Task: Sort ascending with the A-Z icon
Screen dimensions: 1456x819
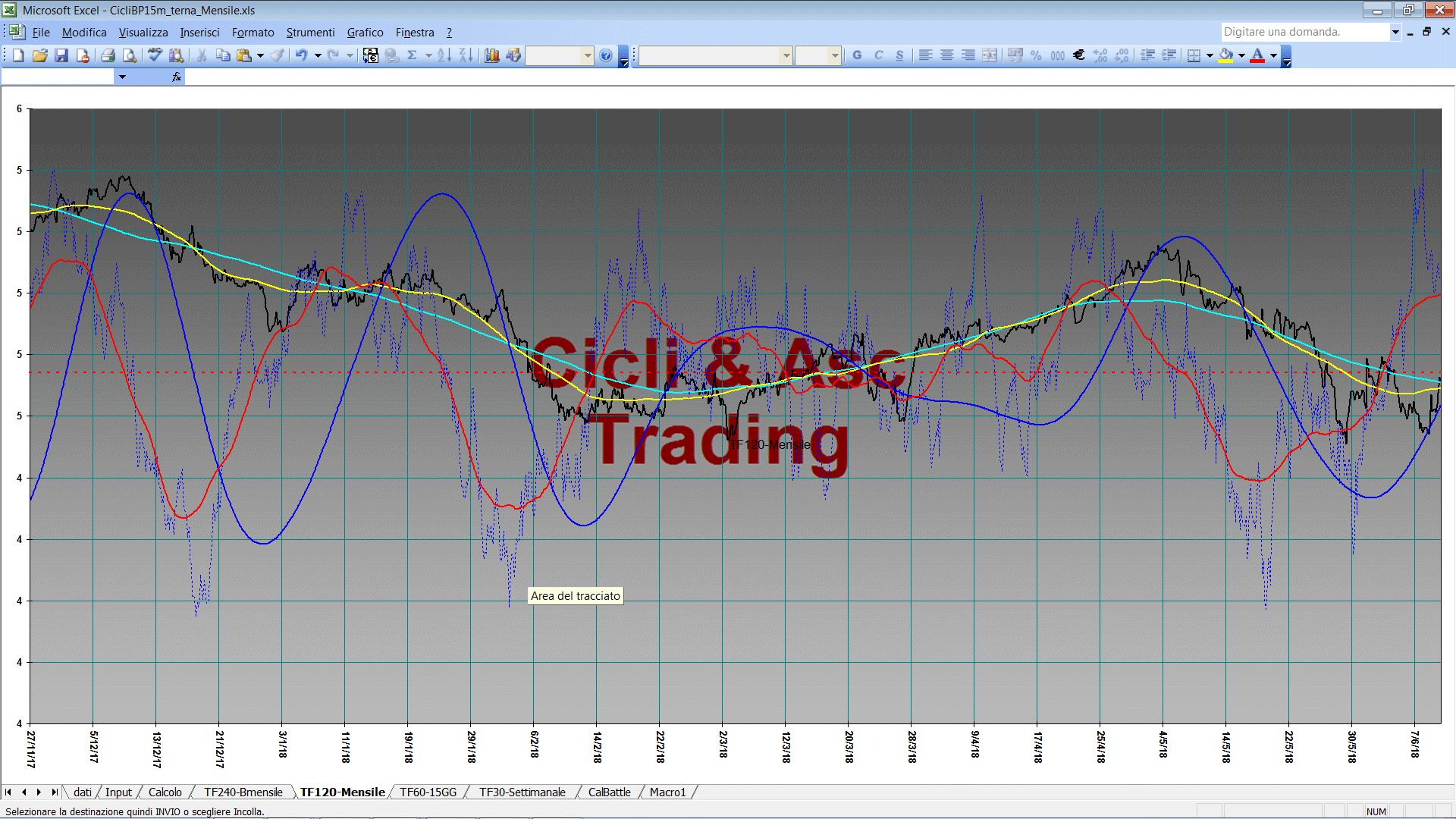Action: 444,55
